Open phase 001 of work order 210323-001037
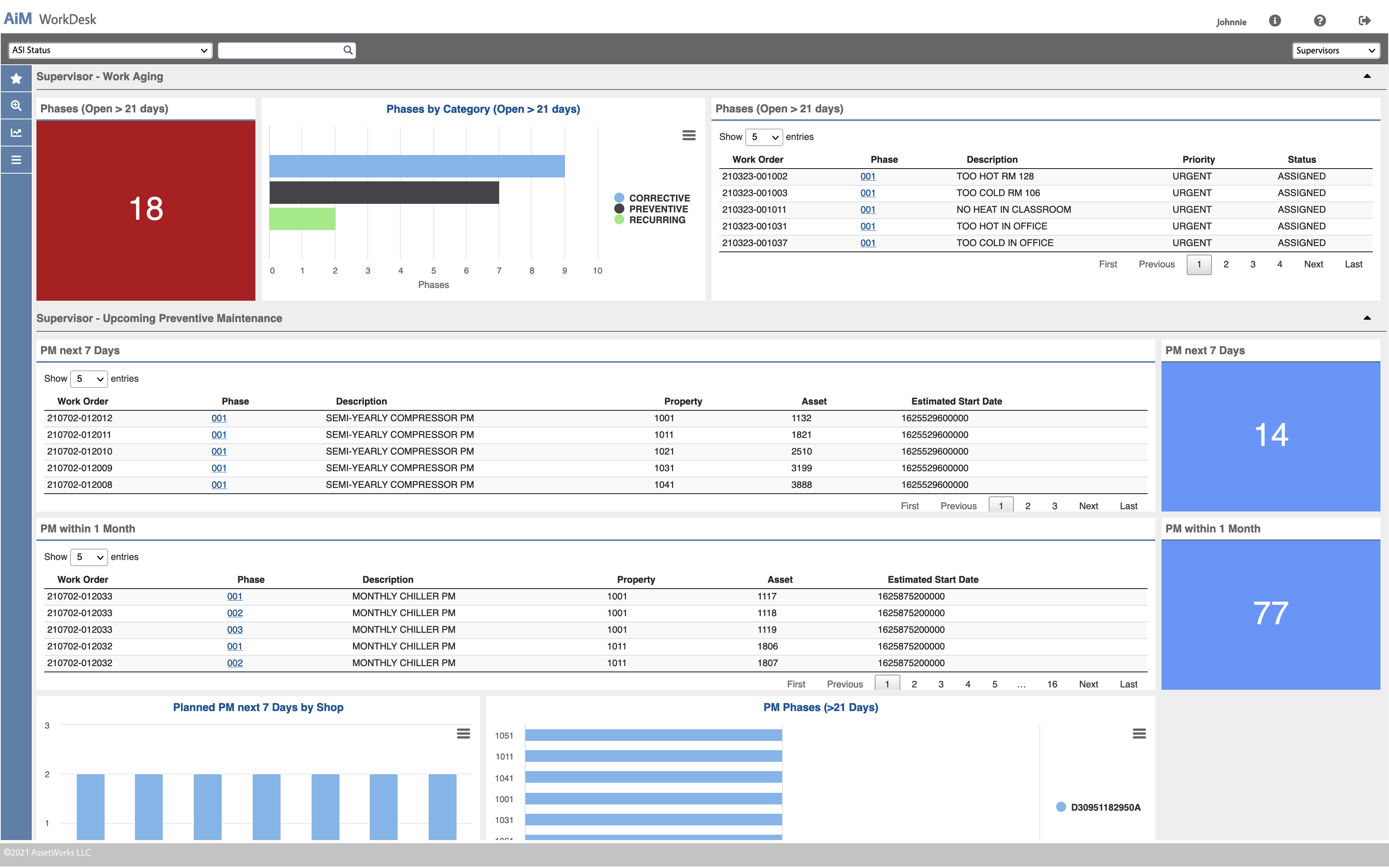This screenshot has width=1389, height=868. pyautogui.click(x=868, y=243)
